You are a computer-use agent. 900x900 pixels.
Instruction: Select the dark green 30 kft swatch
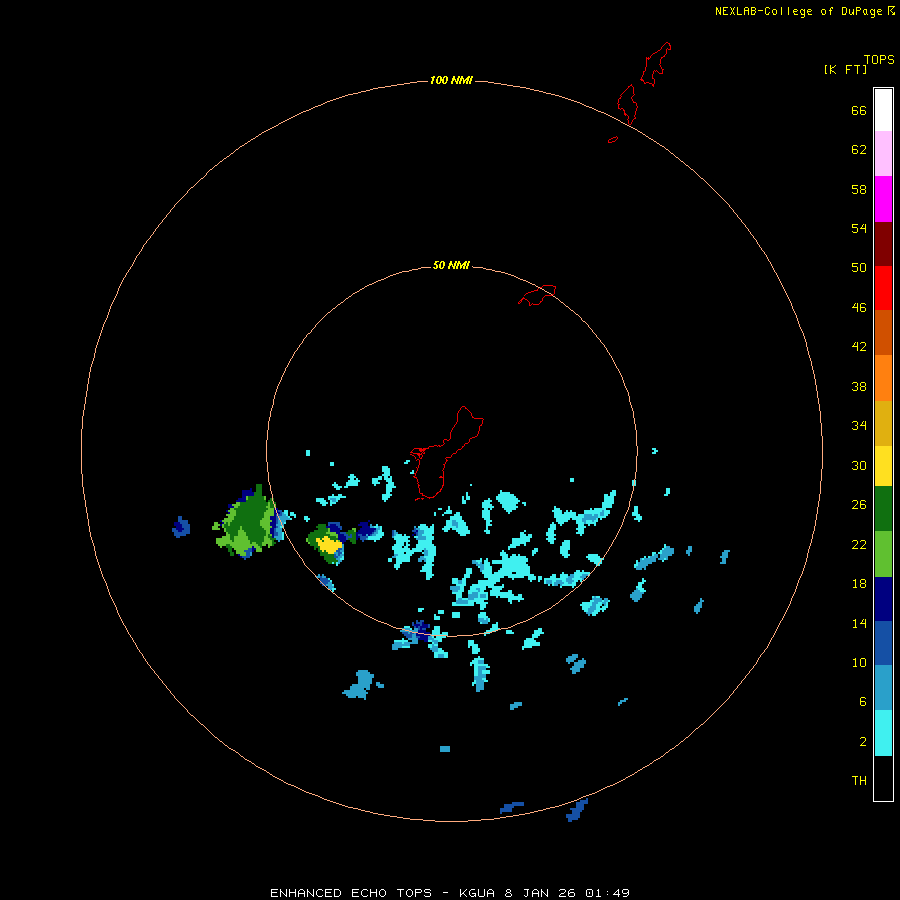coord(883,509)
